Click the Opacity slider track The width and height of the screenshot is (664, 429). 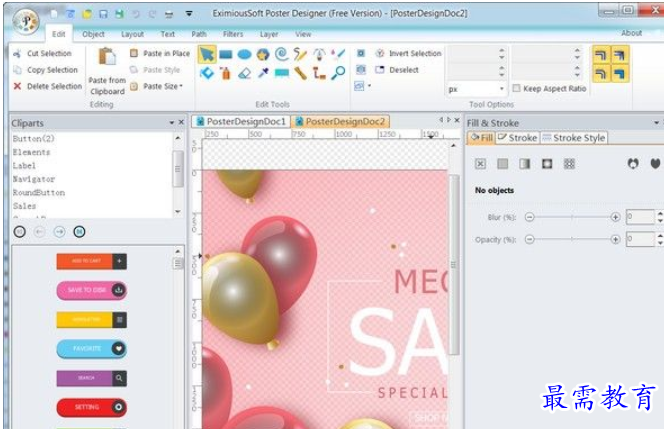[x=572, y=239]
